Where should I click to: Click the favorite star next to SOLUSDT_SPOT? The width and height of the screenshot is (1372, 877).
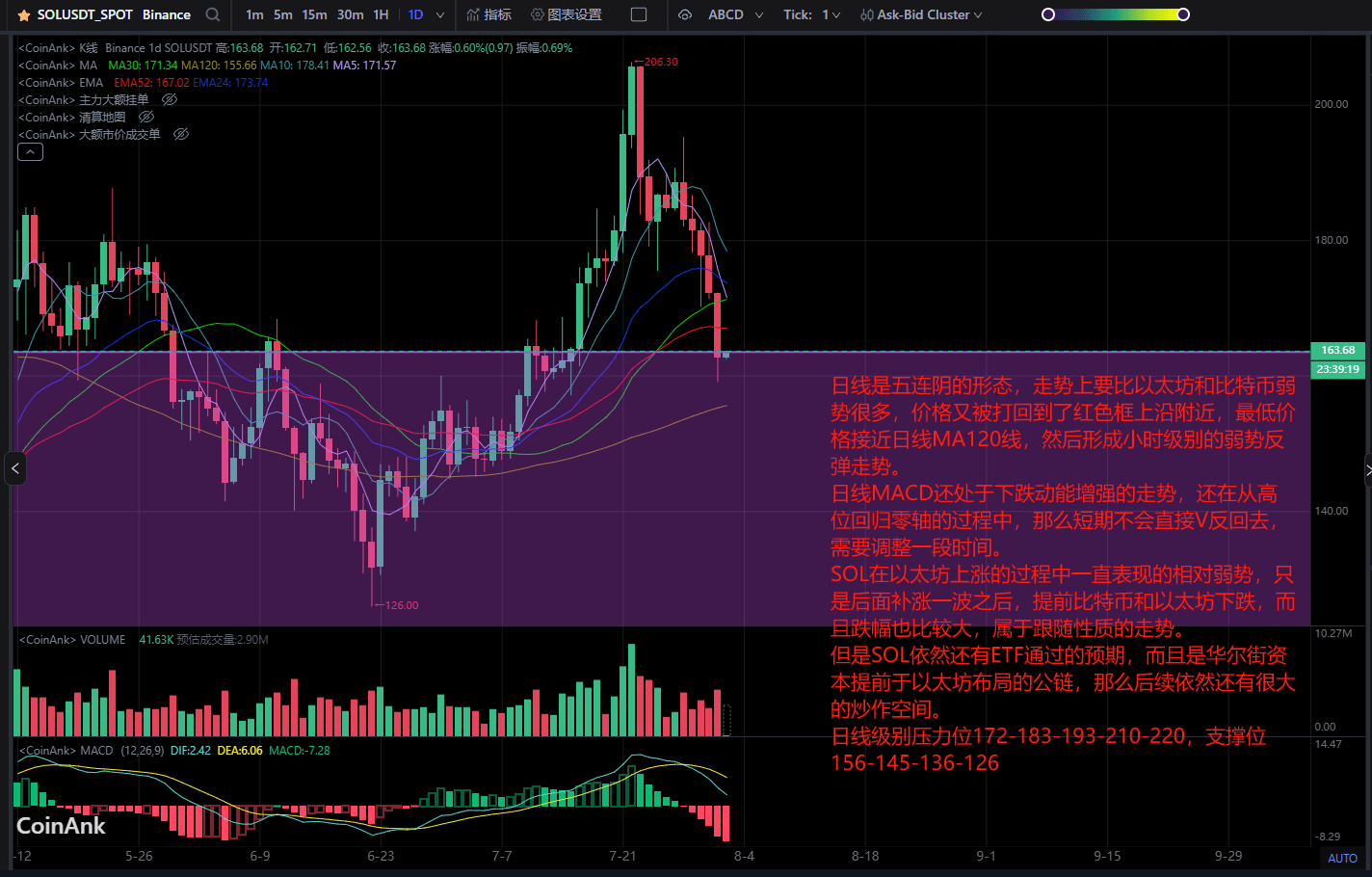coord(24,15)
